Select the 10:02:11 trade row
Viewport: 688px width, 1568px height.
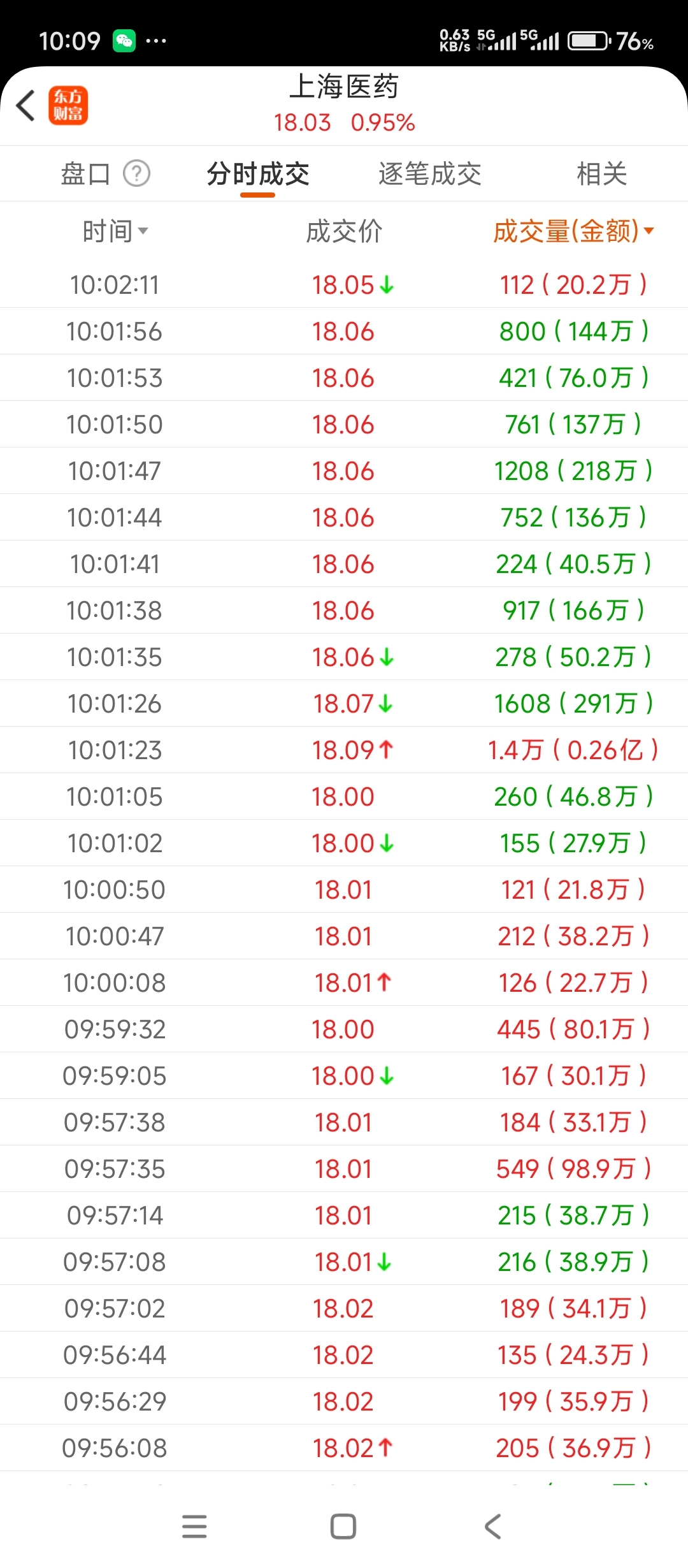click(x=344, y=285)
